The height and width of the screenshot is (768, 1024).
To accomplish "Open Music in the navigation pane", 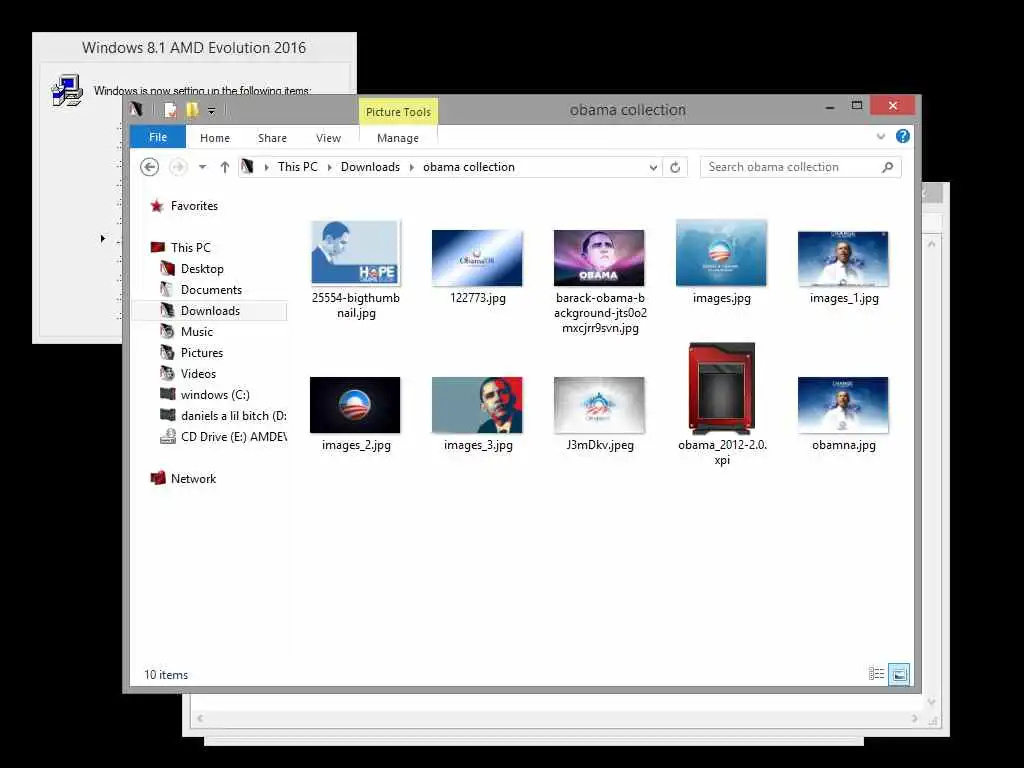I will tap(197, 331).
